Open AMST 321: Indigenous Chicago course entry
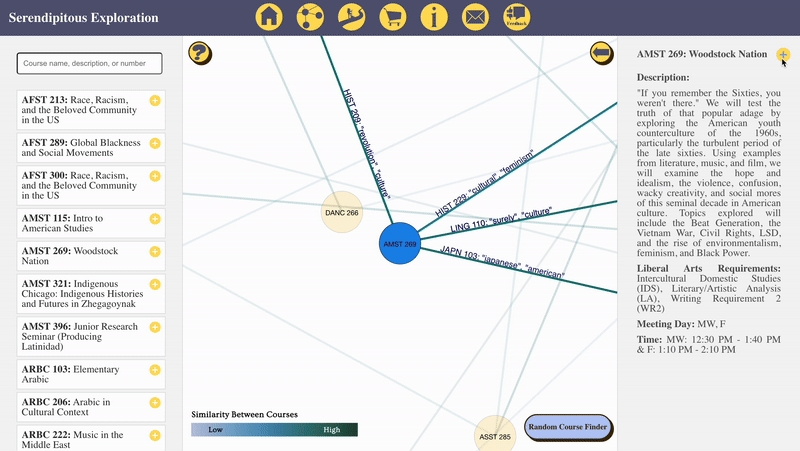This screenshot has height=451, width=800. (x=91, y=293)
